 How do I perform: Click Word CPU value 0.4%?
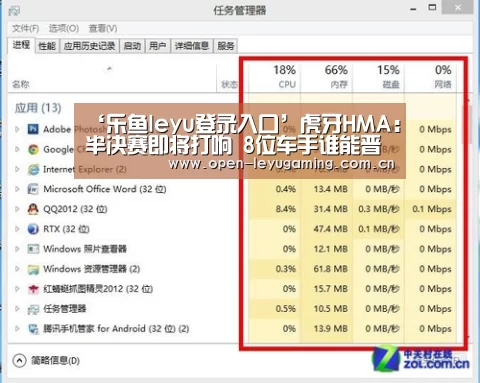tap(286, 189)
